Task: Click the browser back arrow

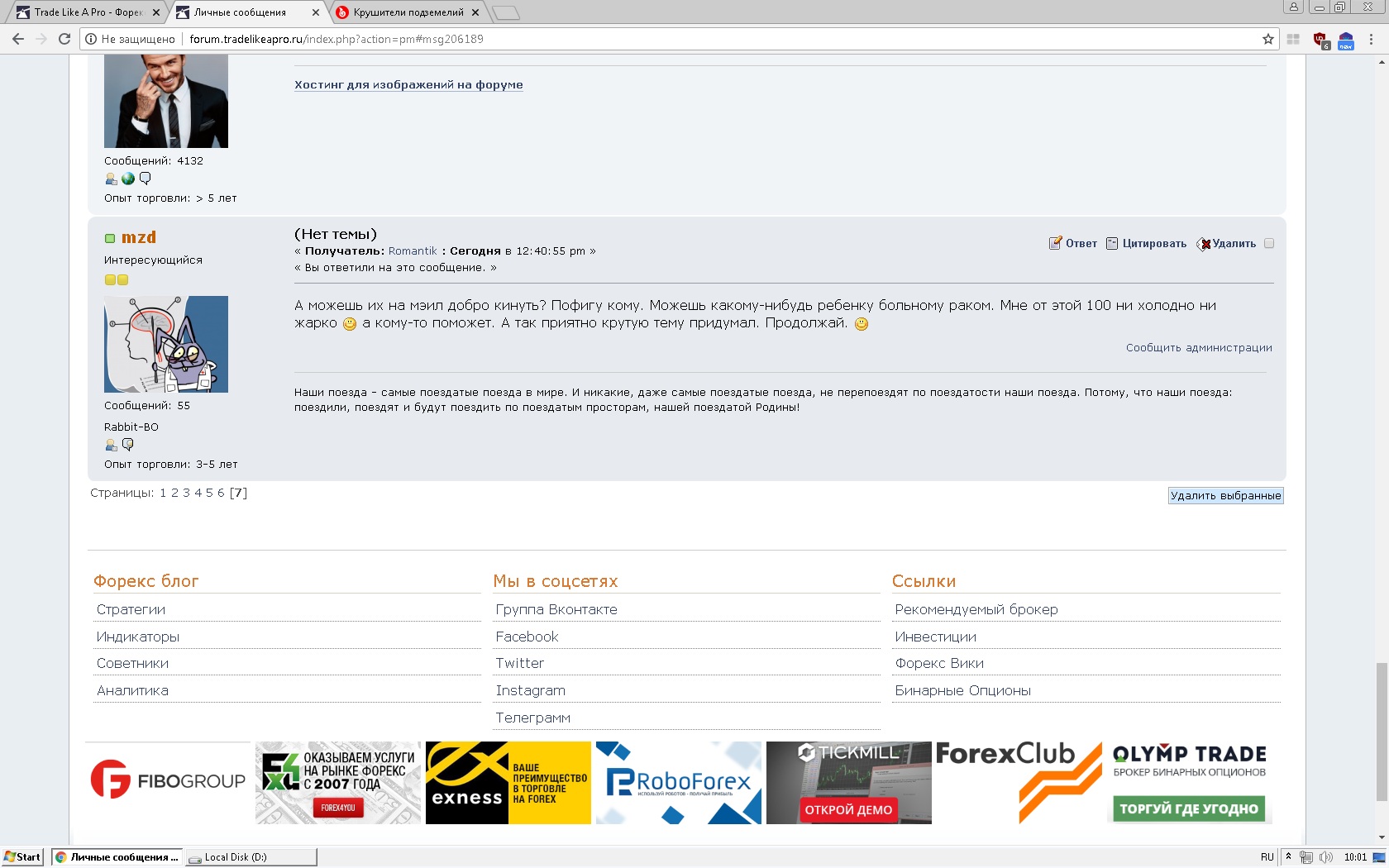Action: point(18,39)
